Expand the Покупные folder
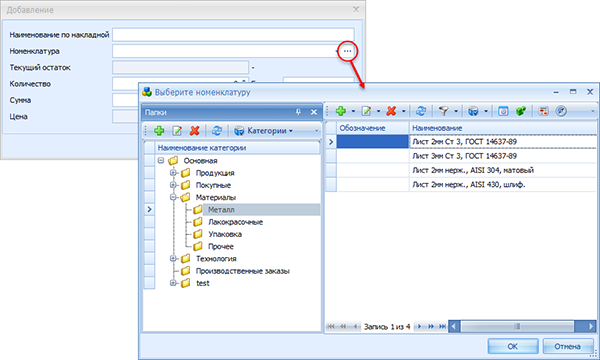 tap(173, 185)
